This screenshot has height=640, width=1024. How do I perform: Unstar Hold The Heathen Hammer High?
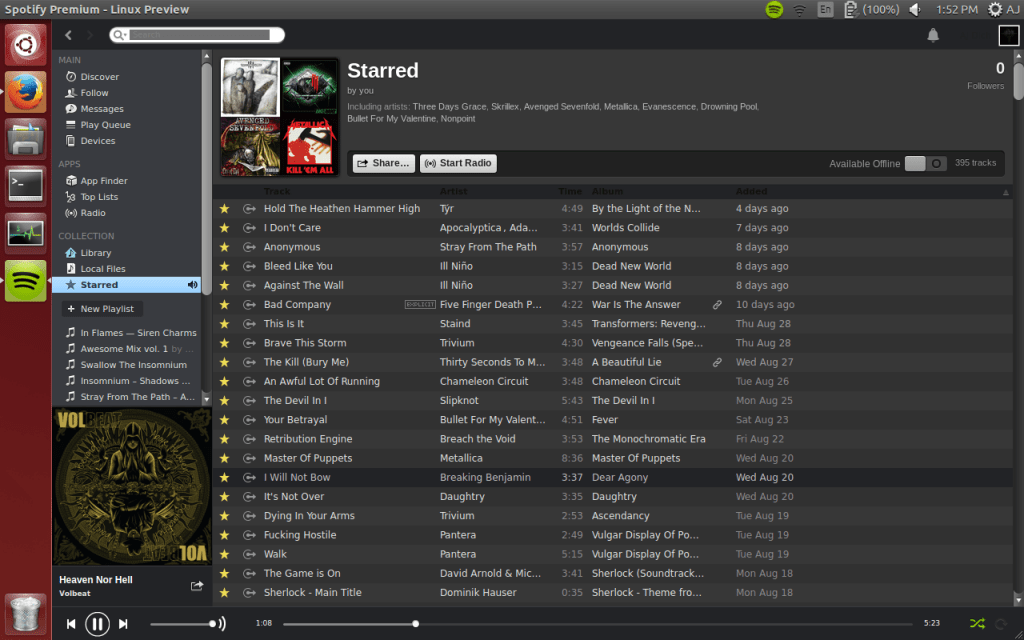[x=224, y=208]
